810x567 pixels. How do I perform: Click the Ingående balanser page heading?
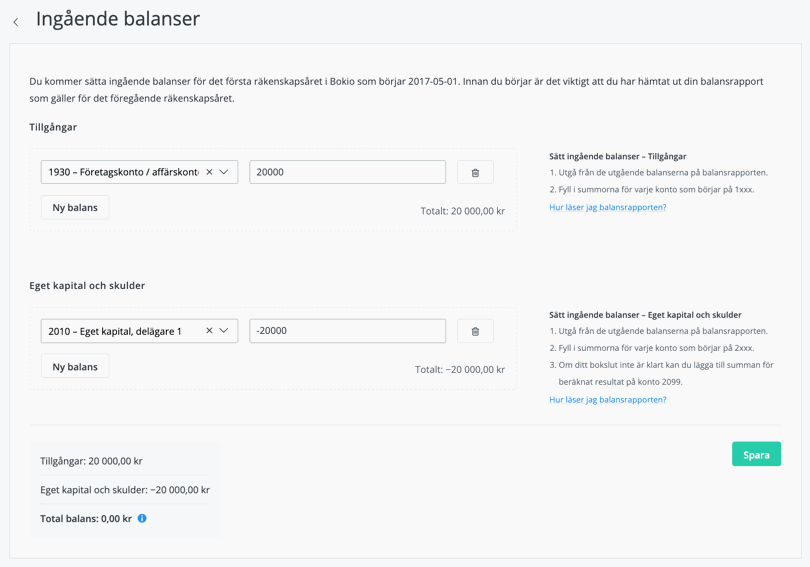tap(118, 19)
